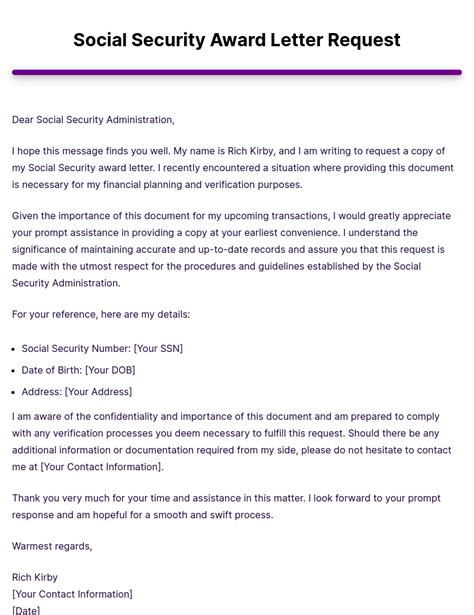This screenshot has width=474, height=615.
Task: Click the [Date] placeholder at bottom
Action: point(26,610)
